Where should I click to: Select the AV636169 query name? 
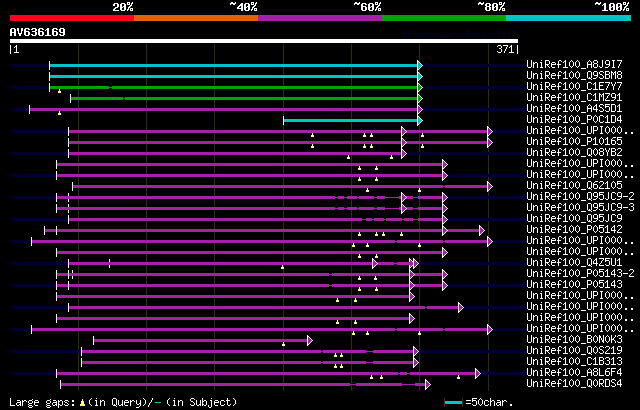[x=38, y=32]
